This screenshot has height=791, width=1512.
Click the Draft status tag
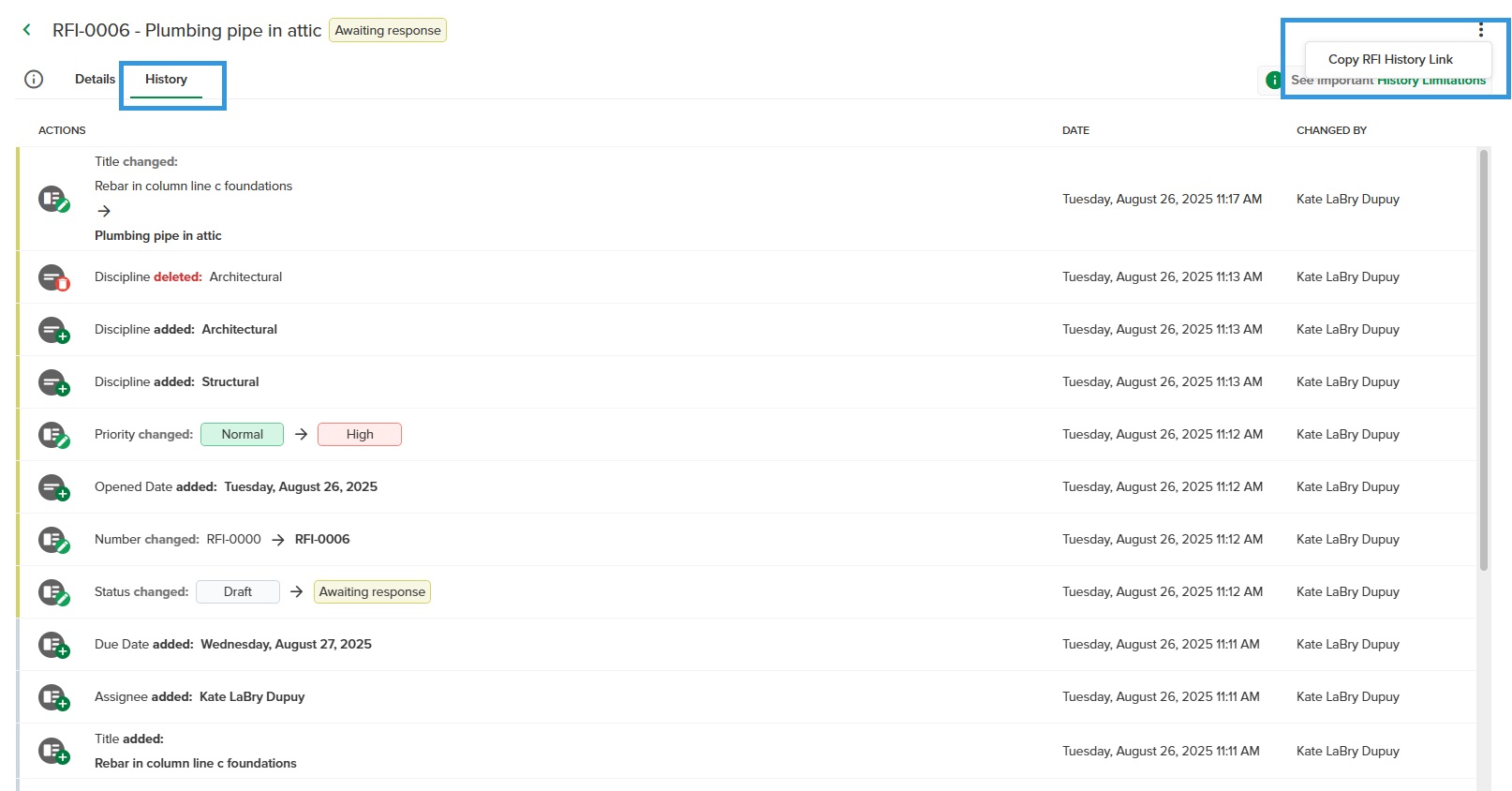pos(238,591)
